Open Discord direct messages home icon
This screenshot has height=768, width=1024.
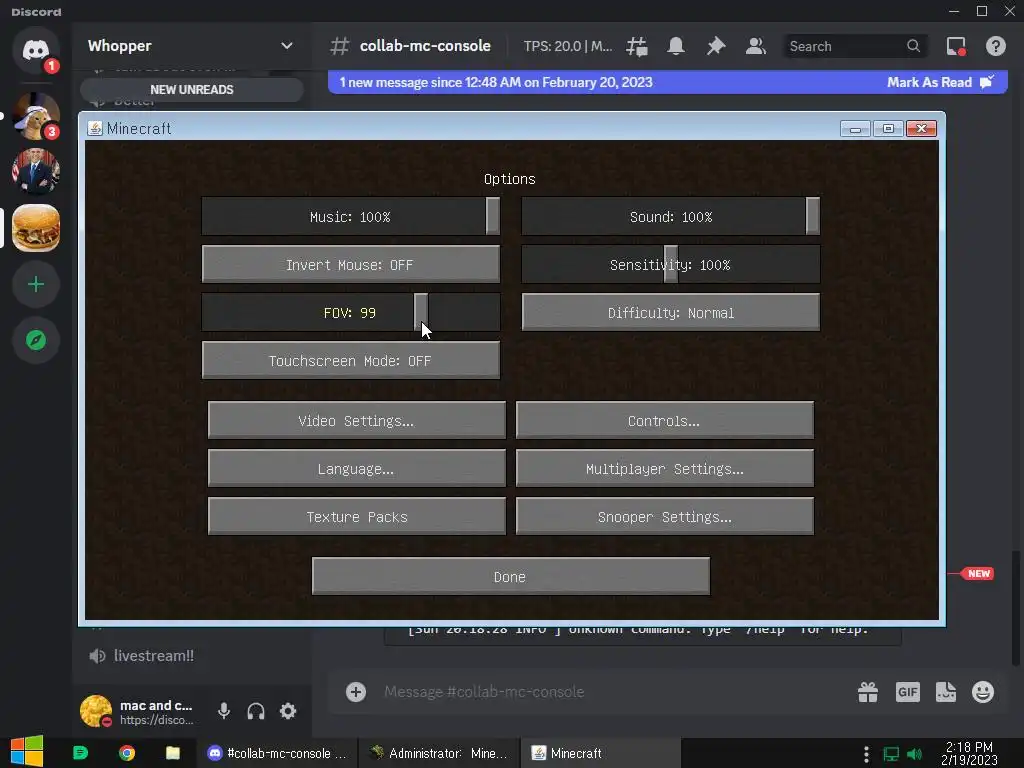click(x=36, y=50)
